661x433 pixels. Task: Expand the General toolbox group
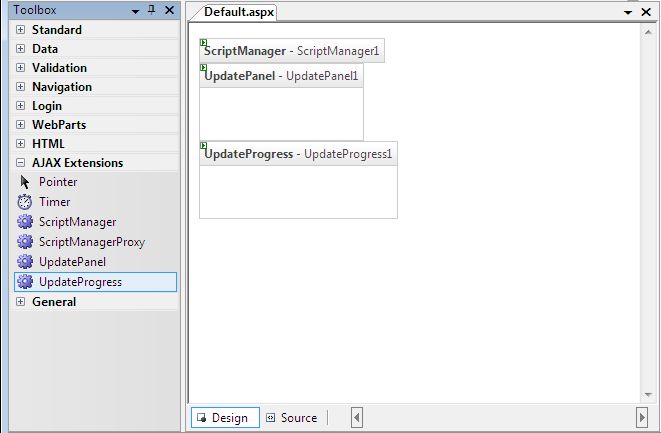[20, 301]
